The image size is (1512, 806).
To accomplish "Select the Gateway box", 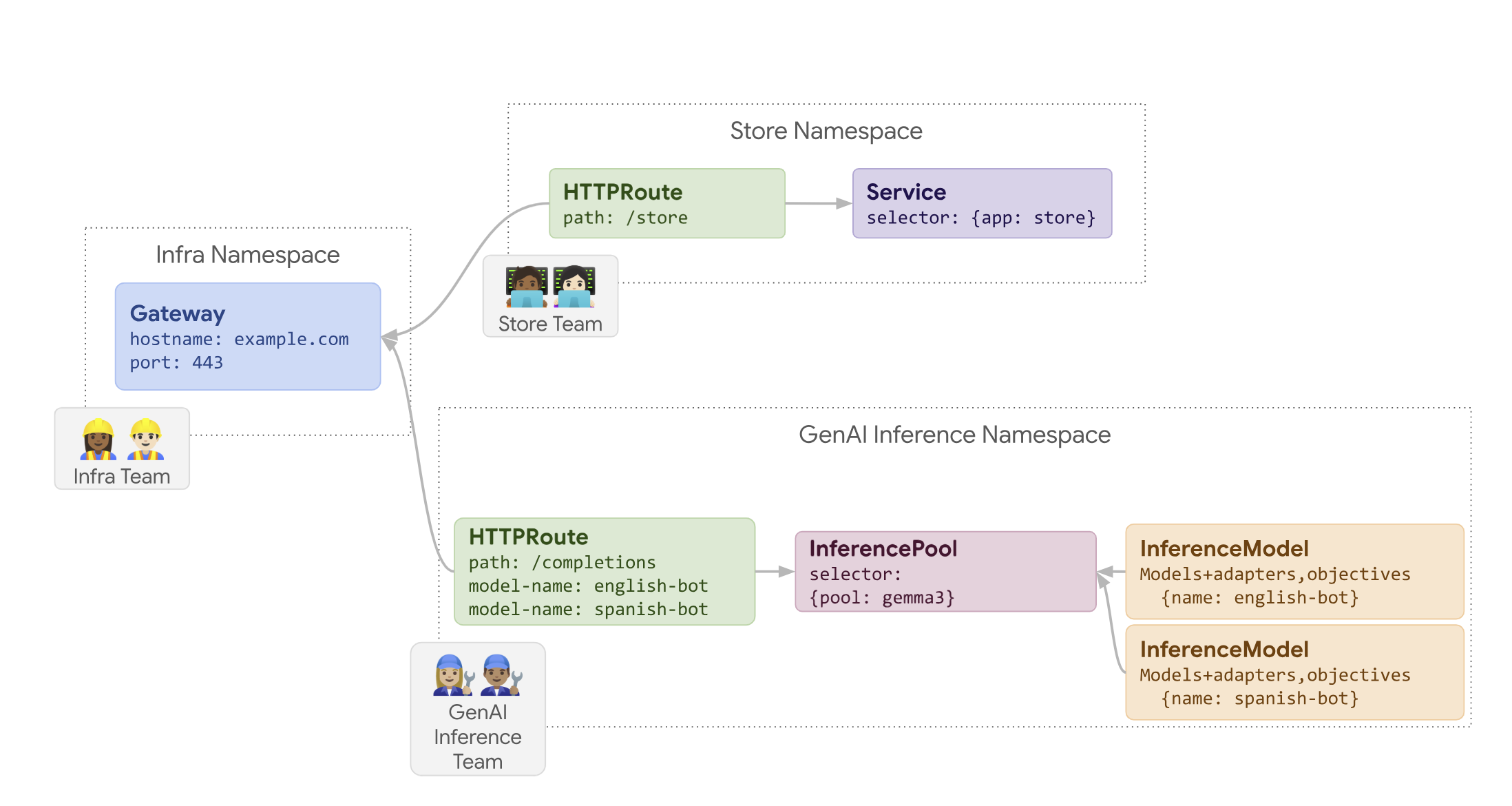I will (248, 336).
